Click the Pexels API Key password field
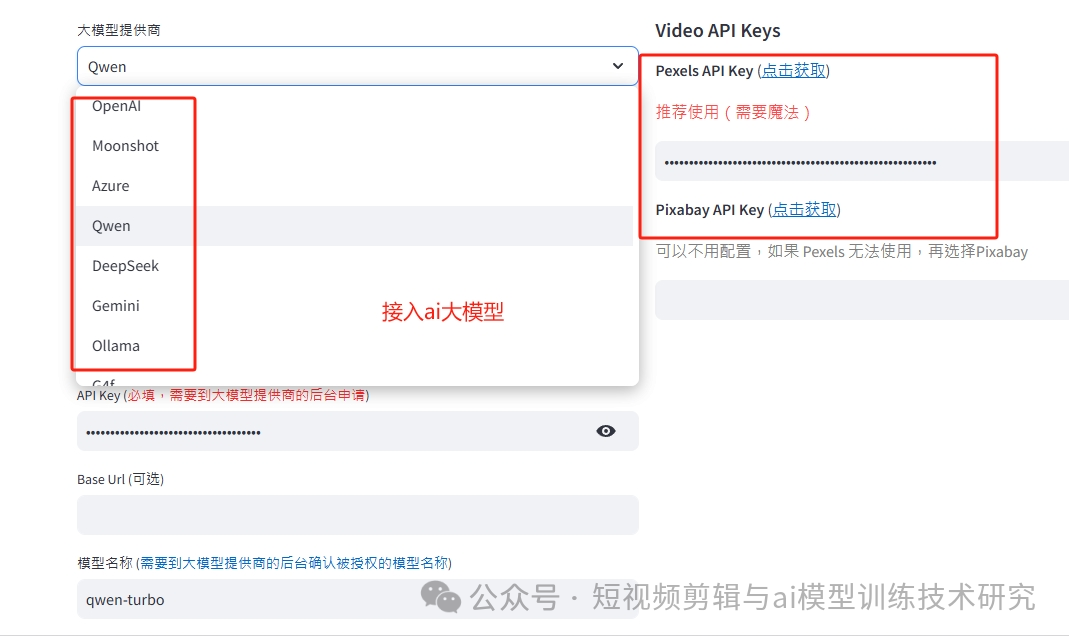 pyautogui.click(x=862, y=162)
